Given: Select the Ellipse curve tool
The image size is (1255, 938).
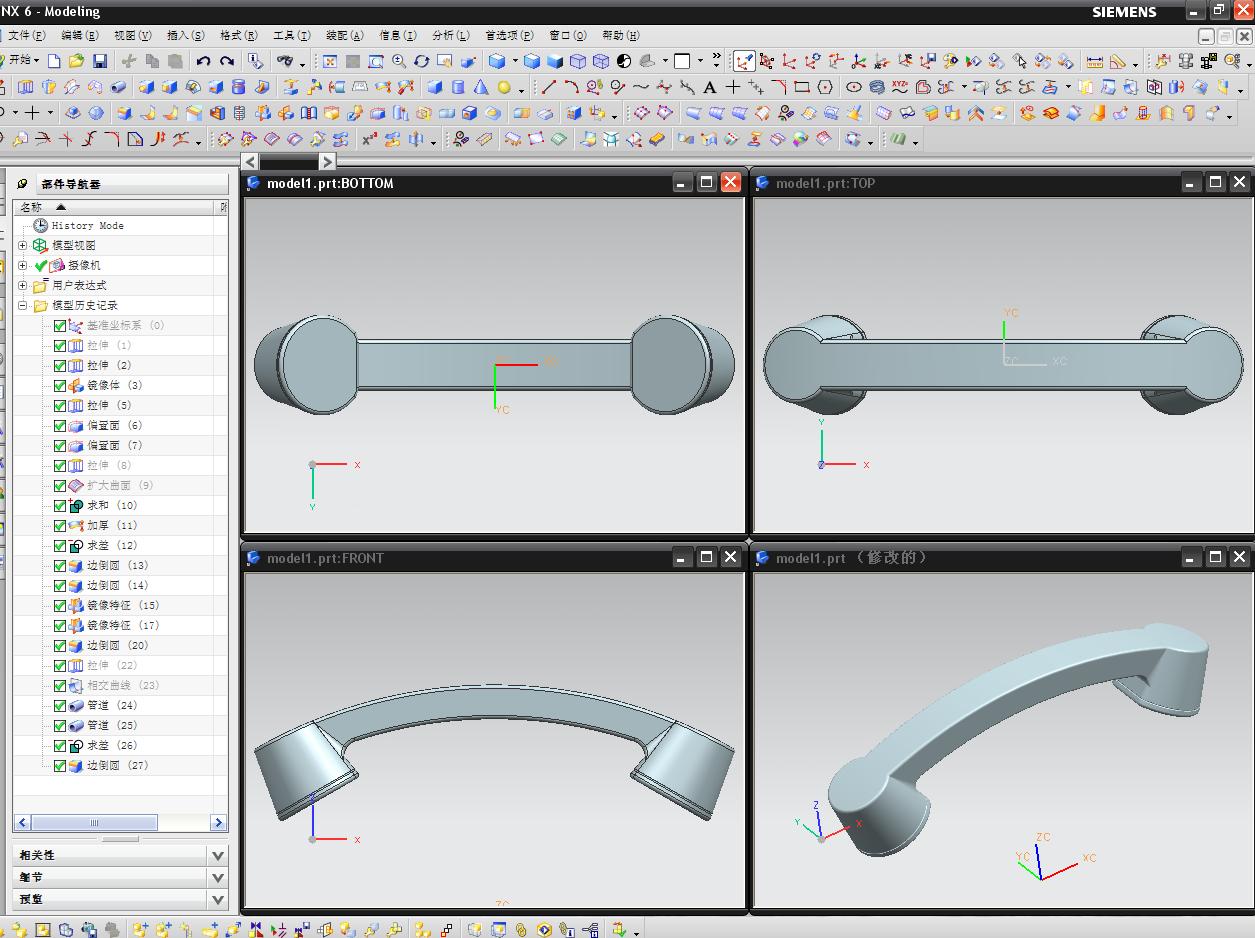Looking at the screenshot, I should point(854,87).
